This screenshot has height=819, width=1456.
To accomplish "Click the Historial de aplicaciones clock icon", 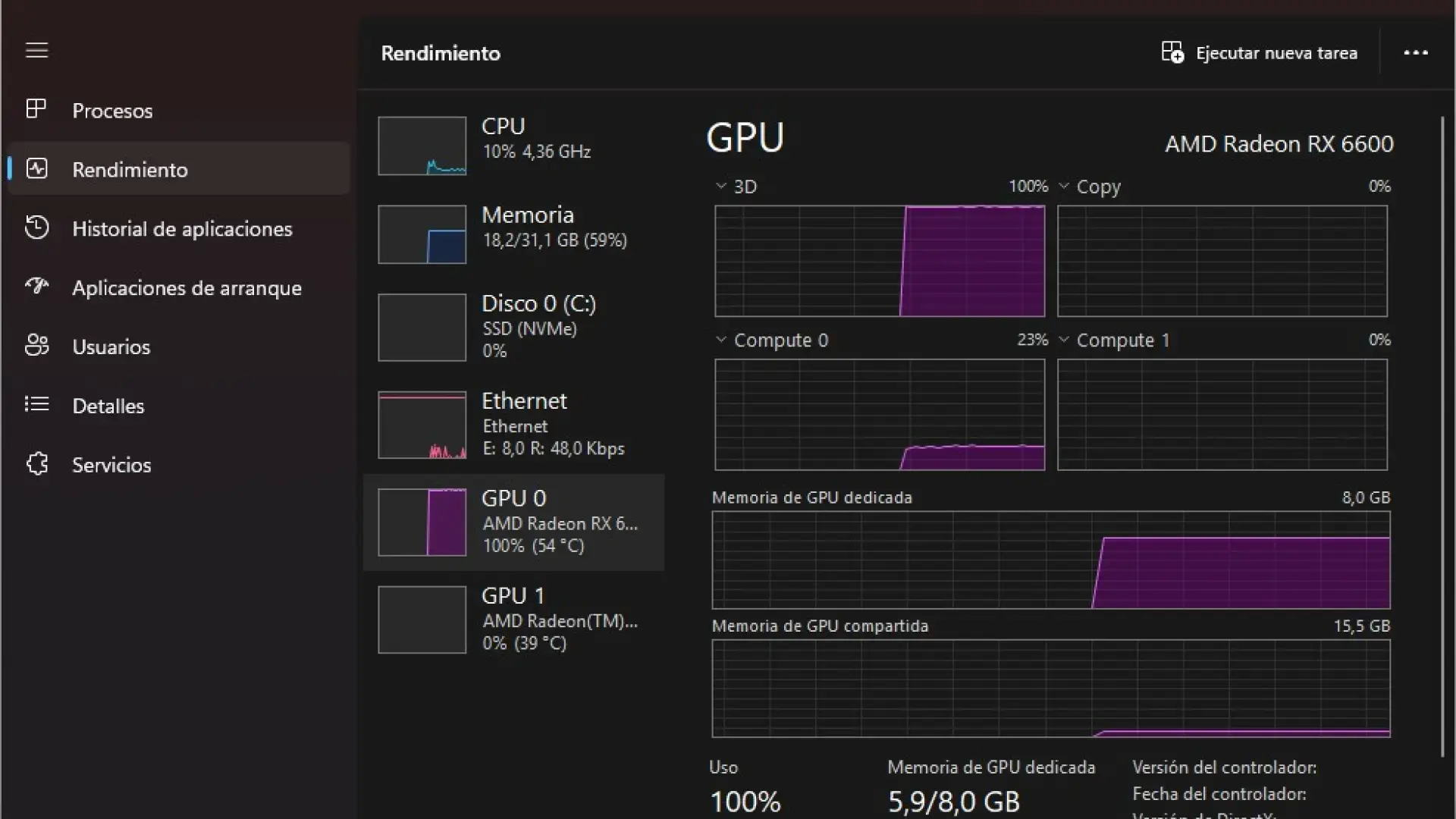I will pyautogui.click(x=36, y=227).
